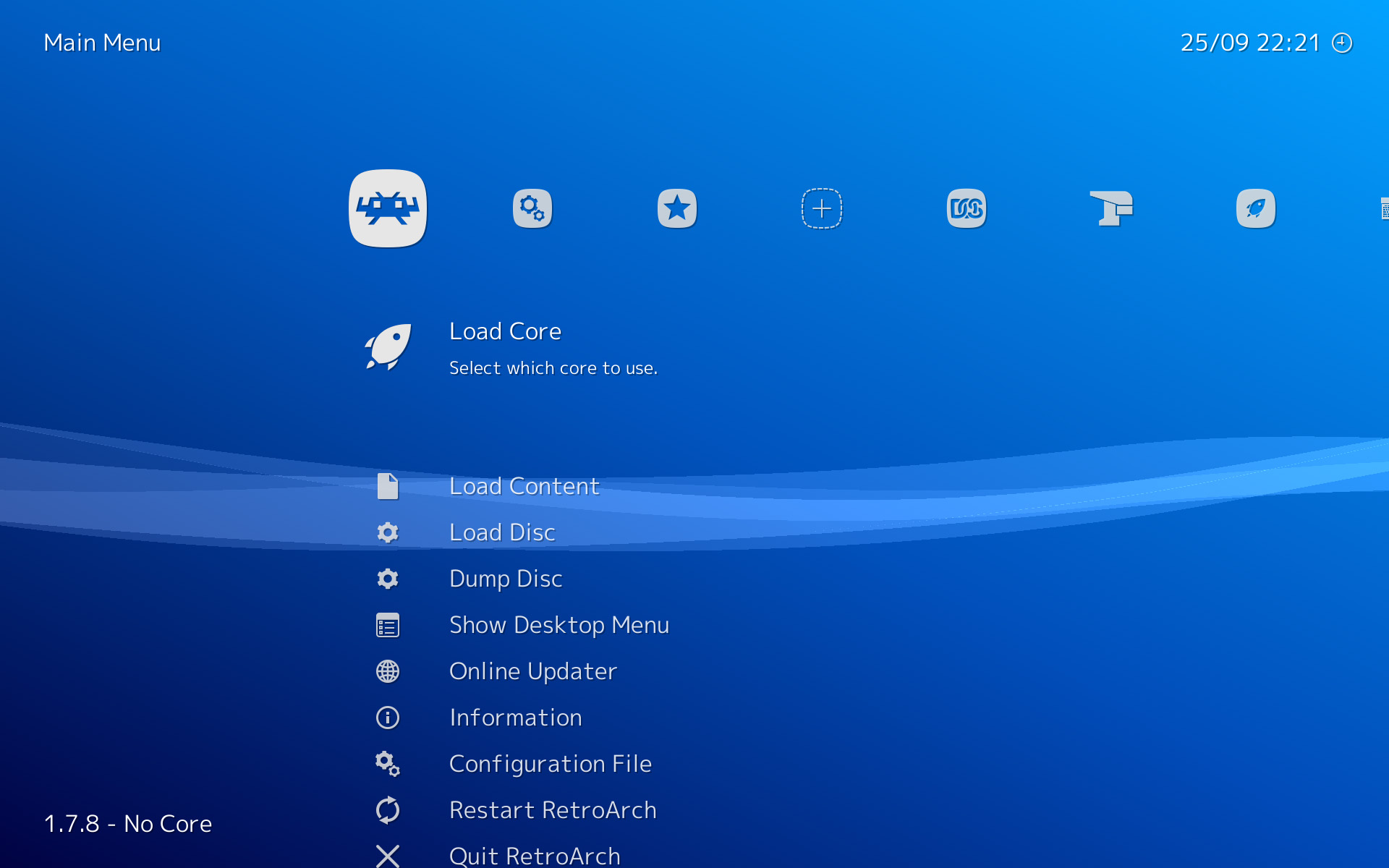Open the globe icon next to Online Updater
The image size is (1389, 868).
point(388,671)
